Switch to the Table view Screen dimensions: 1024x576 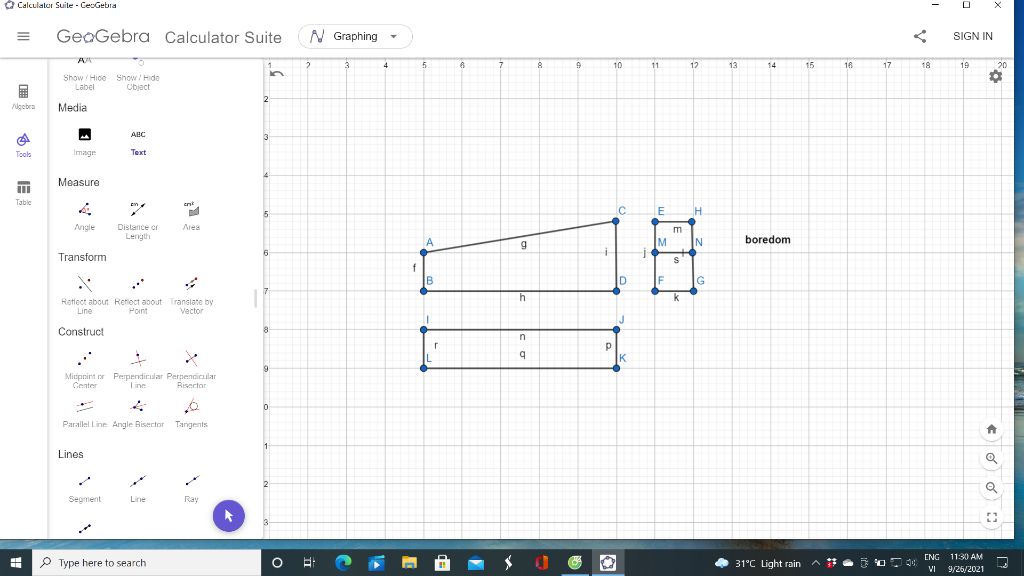coord(24,193)
